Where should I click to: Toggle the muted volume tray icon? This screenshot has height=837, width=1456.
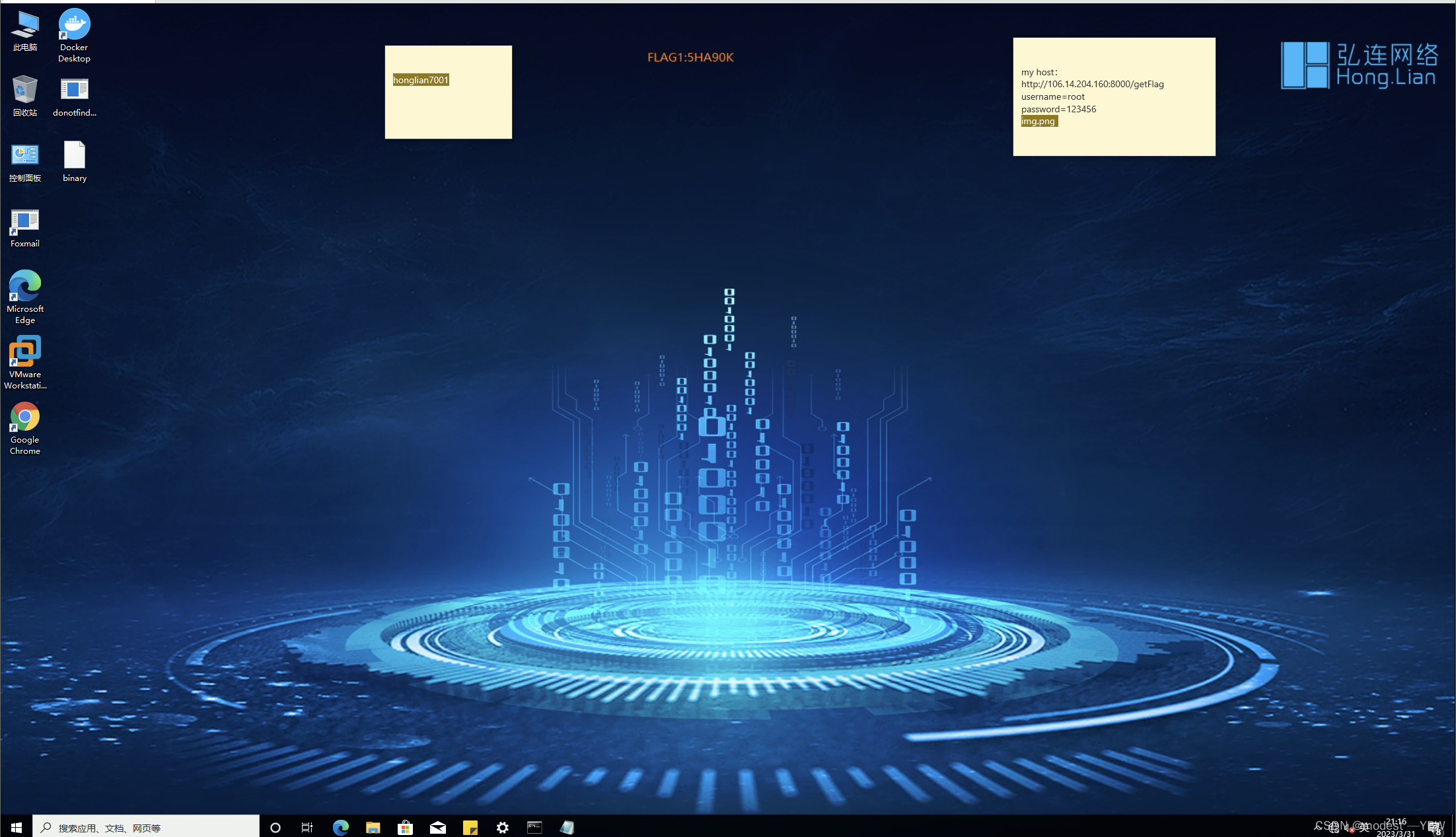click(1349, 828)
